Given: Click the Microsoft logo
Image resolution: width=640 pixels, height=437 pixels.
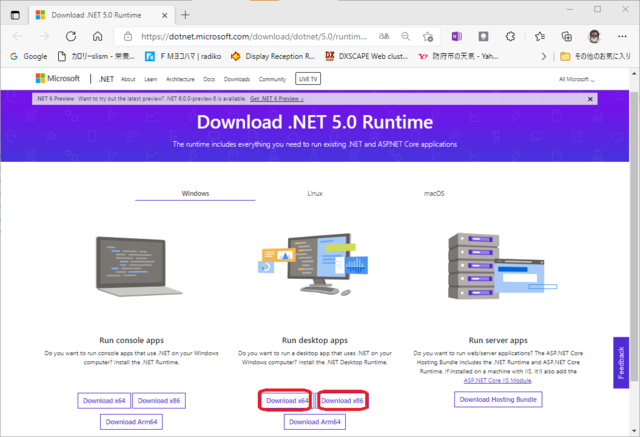Looking at the screenshot, I should [58, 78].
